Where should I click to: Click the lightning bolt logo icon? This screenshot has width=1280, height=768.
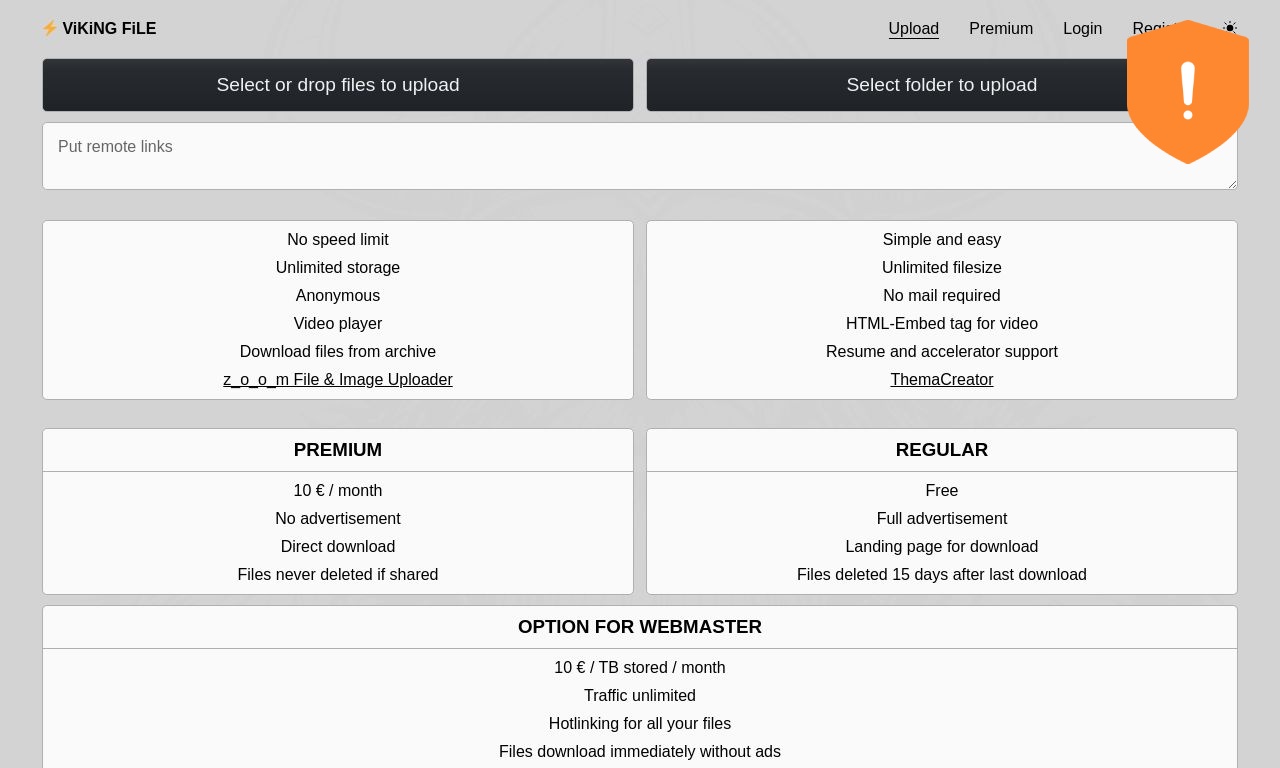(x=49, y=28)
